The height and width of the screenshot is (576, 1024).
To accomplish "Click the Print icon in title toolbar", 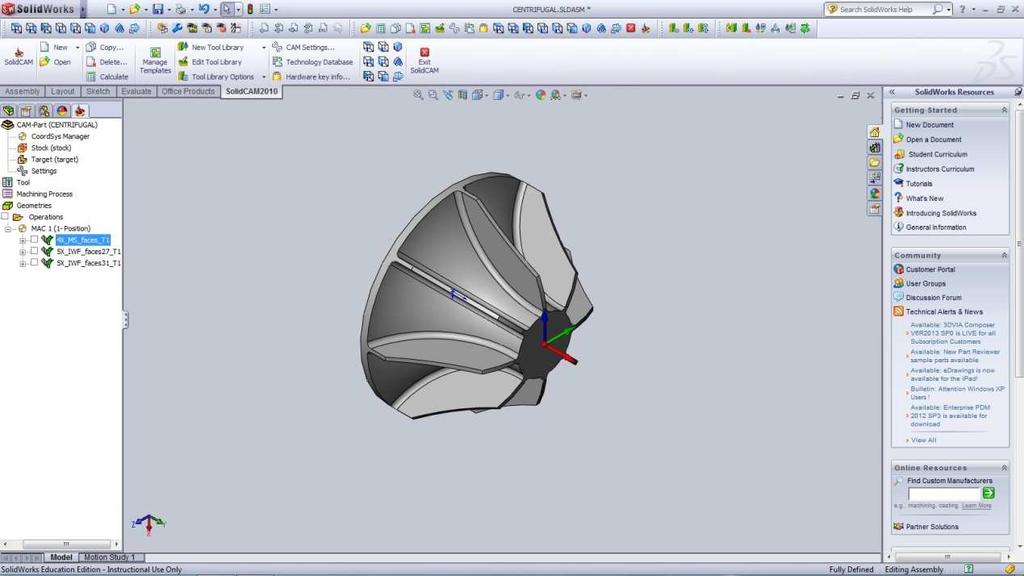I will pos(180,9).
